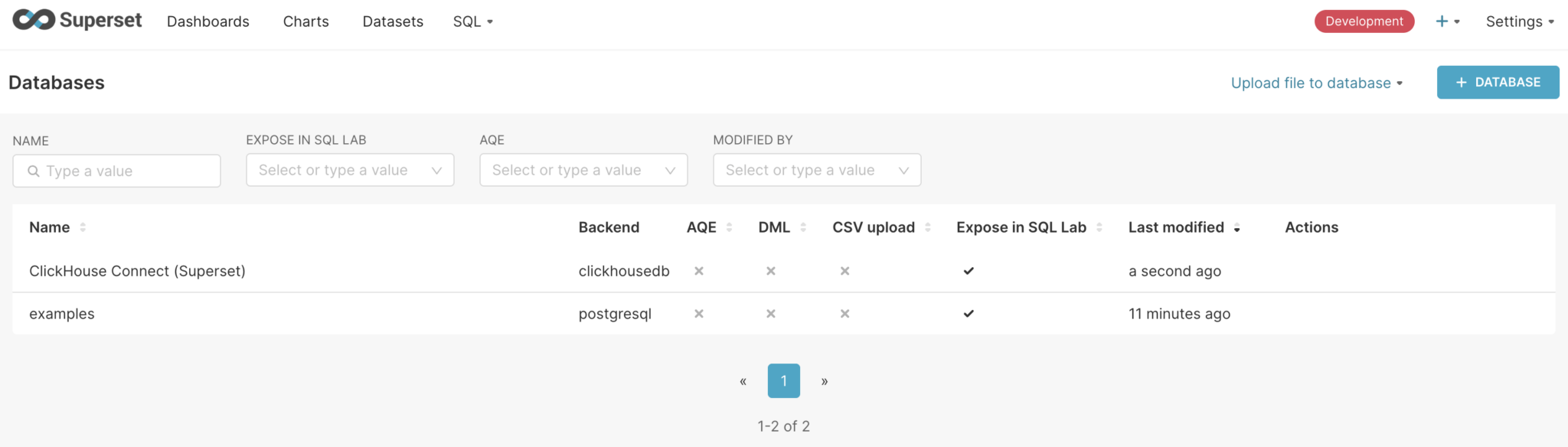Click the DML cross icon for examples database
This screenshot has height=447, width=1568.
[x=770, y=314]
